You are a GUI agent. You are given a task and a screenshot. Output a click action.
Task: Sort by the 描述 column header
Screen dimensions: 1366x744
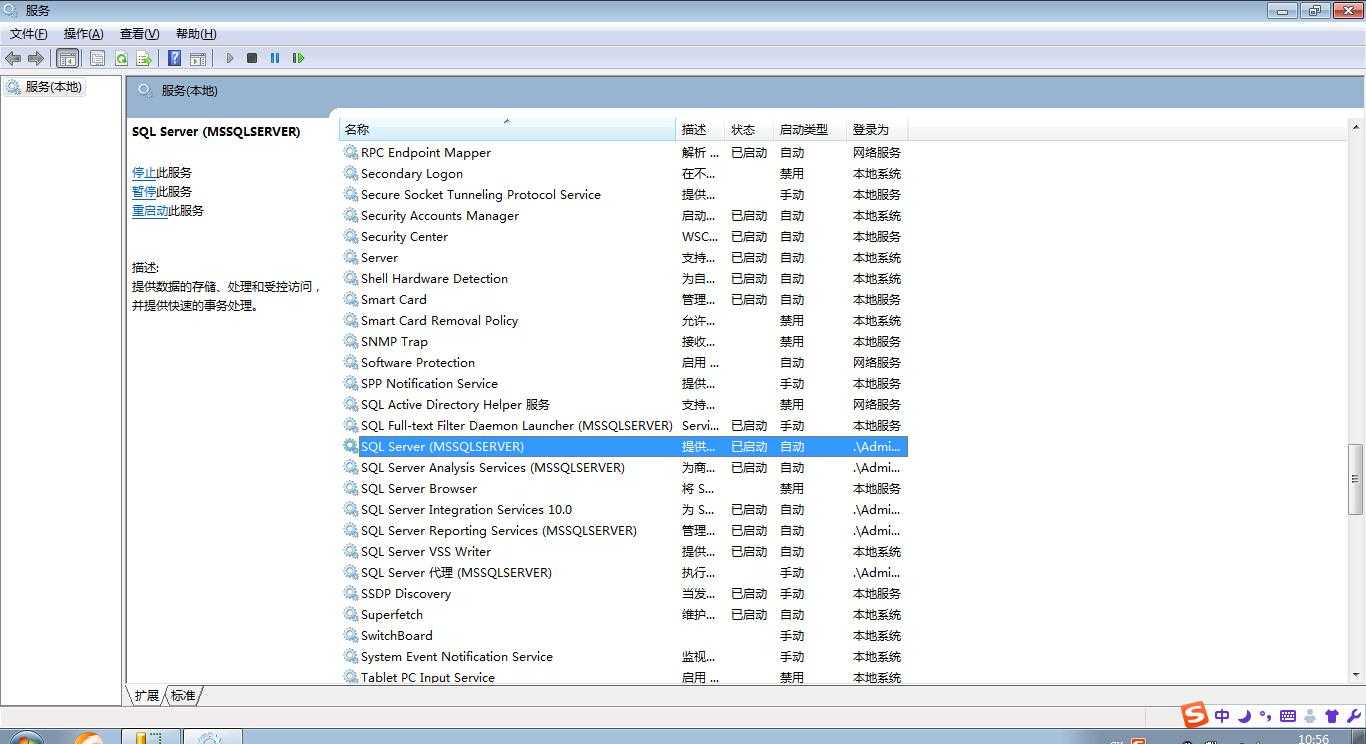(x=701, y=129)
